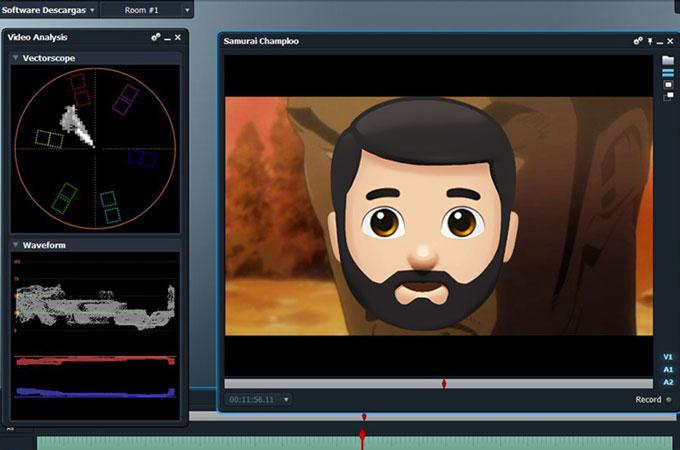
Task: Click the overlapping tiles icon in viewer sidebar
Action: 668,97
